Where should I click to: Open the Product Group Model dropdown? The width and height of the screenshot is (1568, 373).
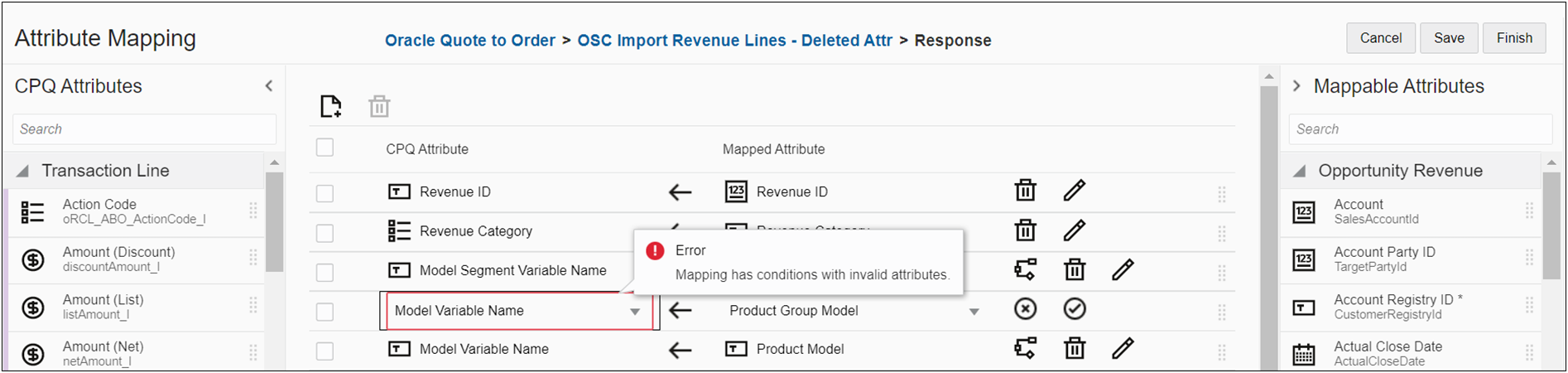pos(974,312)
